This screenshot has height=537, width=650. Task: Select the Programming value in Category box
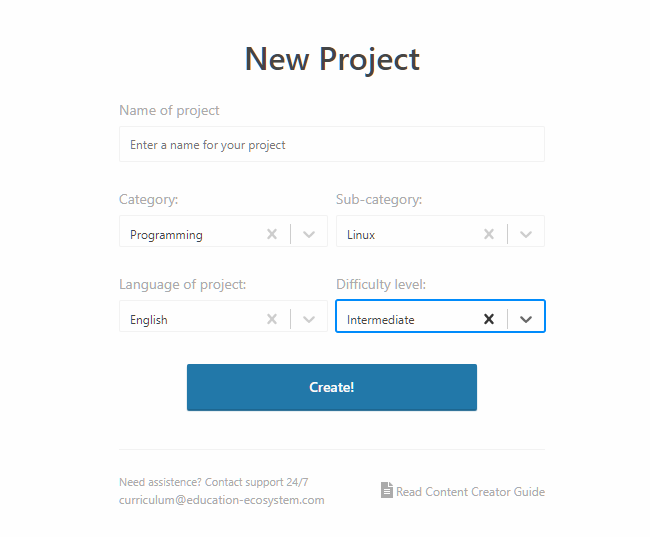pyautogui.click(x=166, y=235)
